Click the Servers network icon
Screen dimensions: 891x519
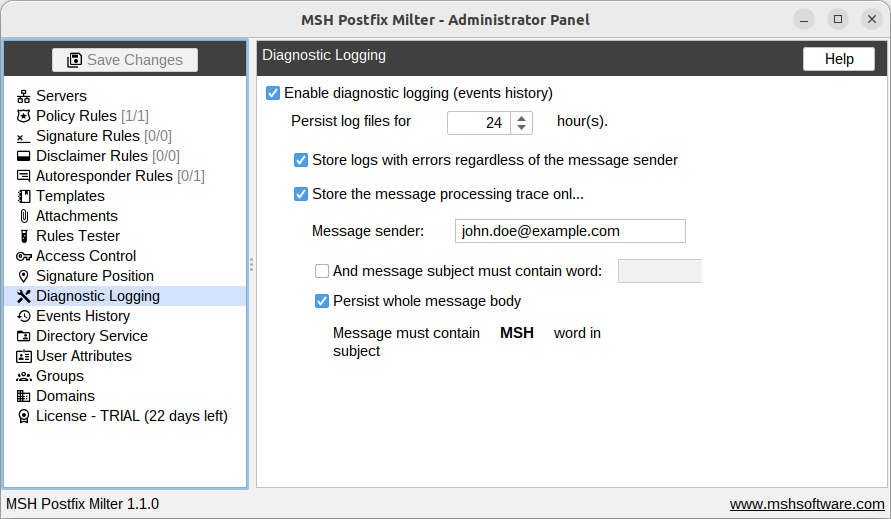pyautogui.click(x=23, y=96)
